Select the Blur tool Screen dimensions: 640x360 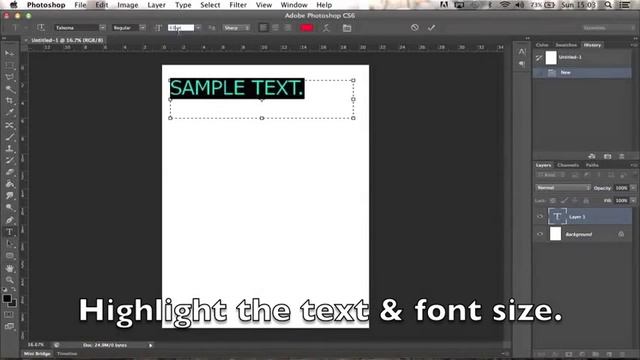9,196
